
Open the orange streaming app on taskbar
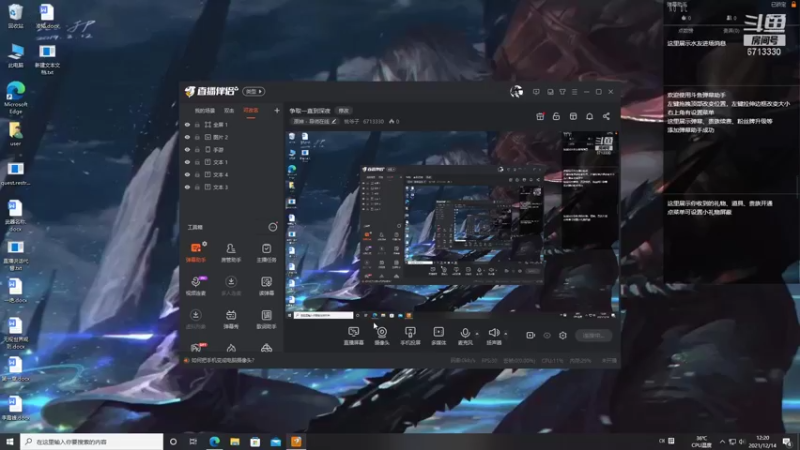pyautogui.click(x=296, y=441)
